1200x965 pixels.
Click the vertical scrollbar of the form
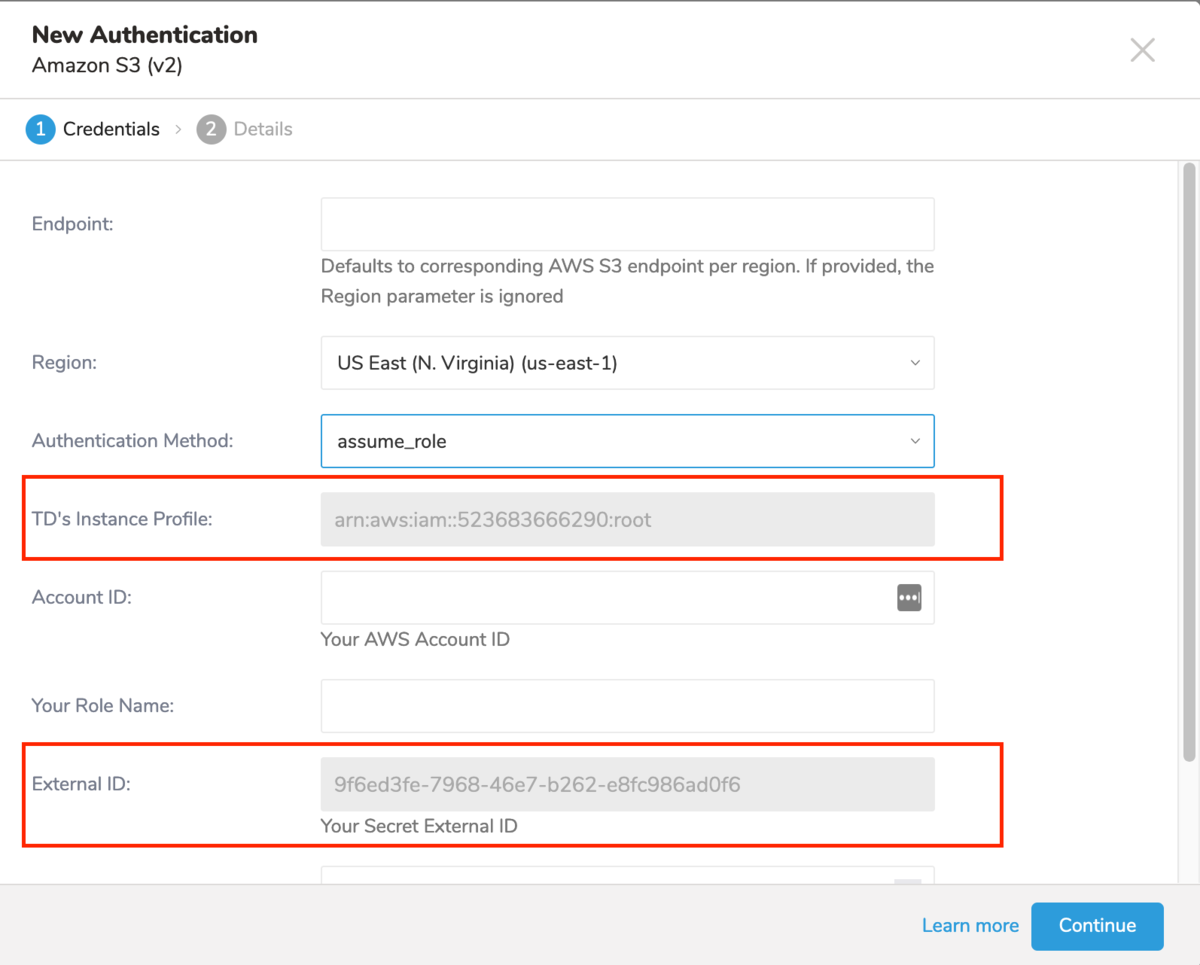coord(1188,460)
